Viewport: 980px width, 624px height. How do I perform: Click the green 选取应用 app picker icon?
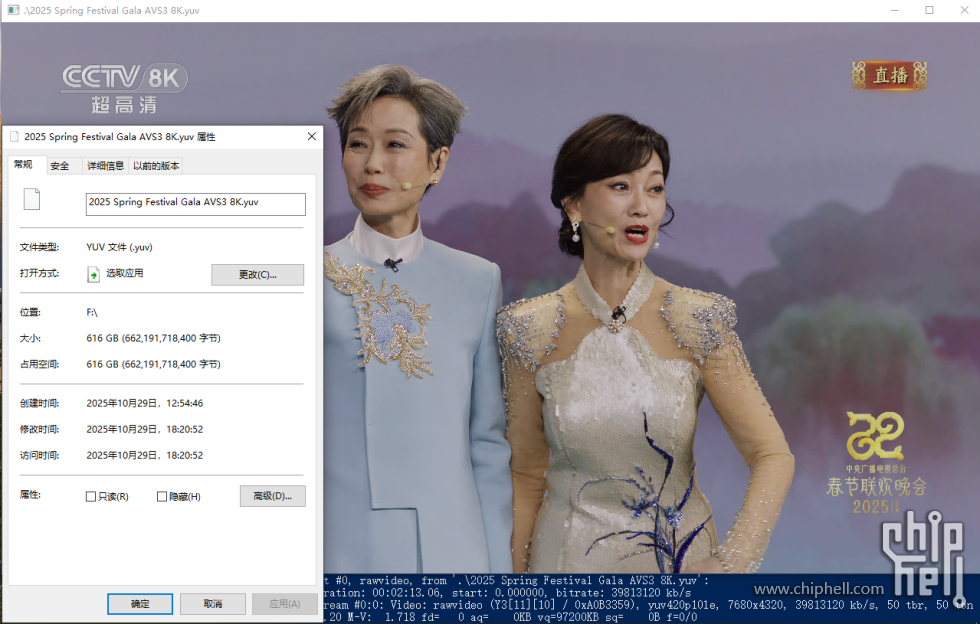tap(95, 273)
